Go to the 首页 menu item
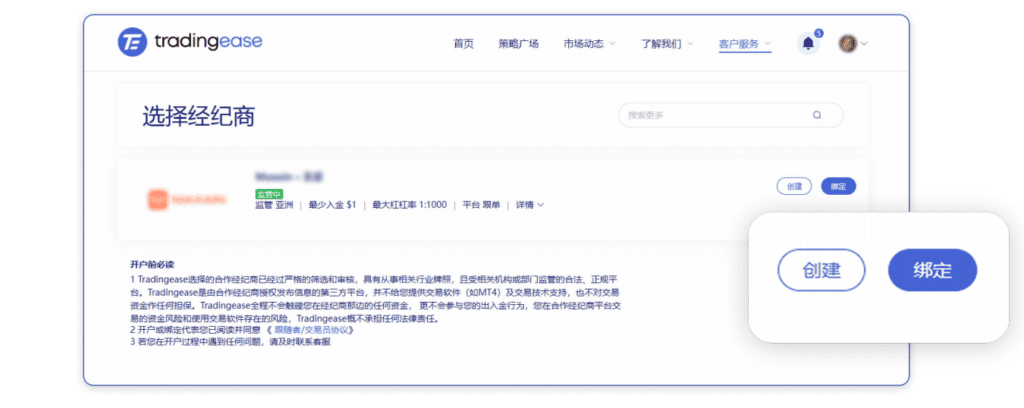 pyautogui.click(x=463, y=44)
